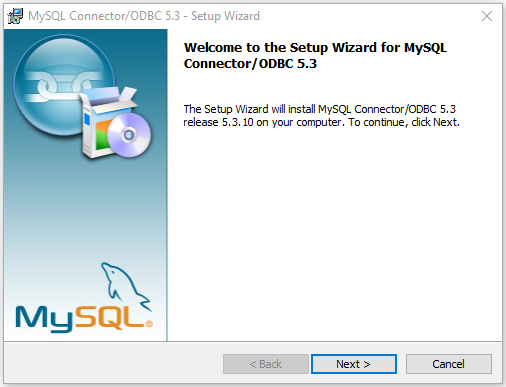This screenshot has width=506, height=387.
Task: Click the orange "SQL" letters of the logo
Action: click(109, 317)
